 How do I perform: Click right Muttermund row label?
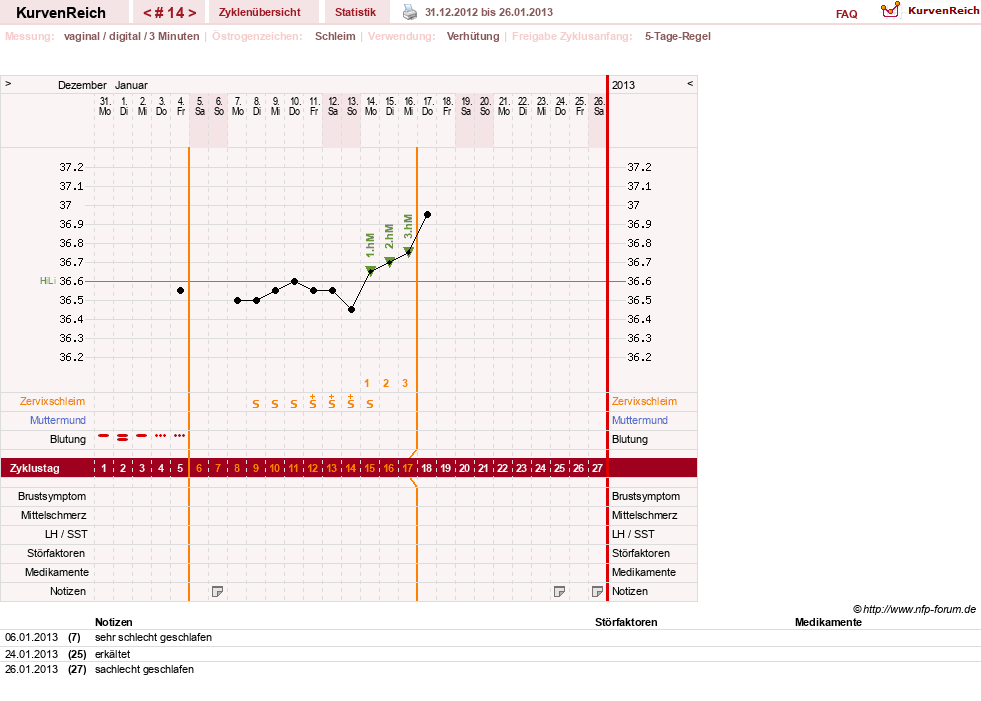tap(639, 420)
